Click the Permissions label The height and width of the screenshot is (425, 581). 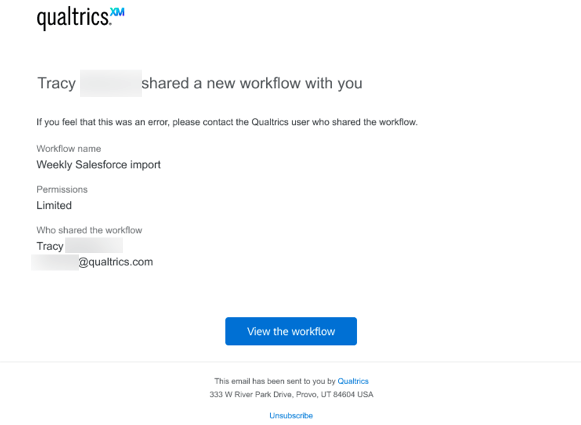[x=62, y=189]
